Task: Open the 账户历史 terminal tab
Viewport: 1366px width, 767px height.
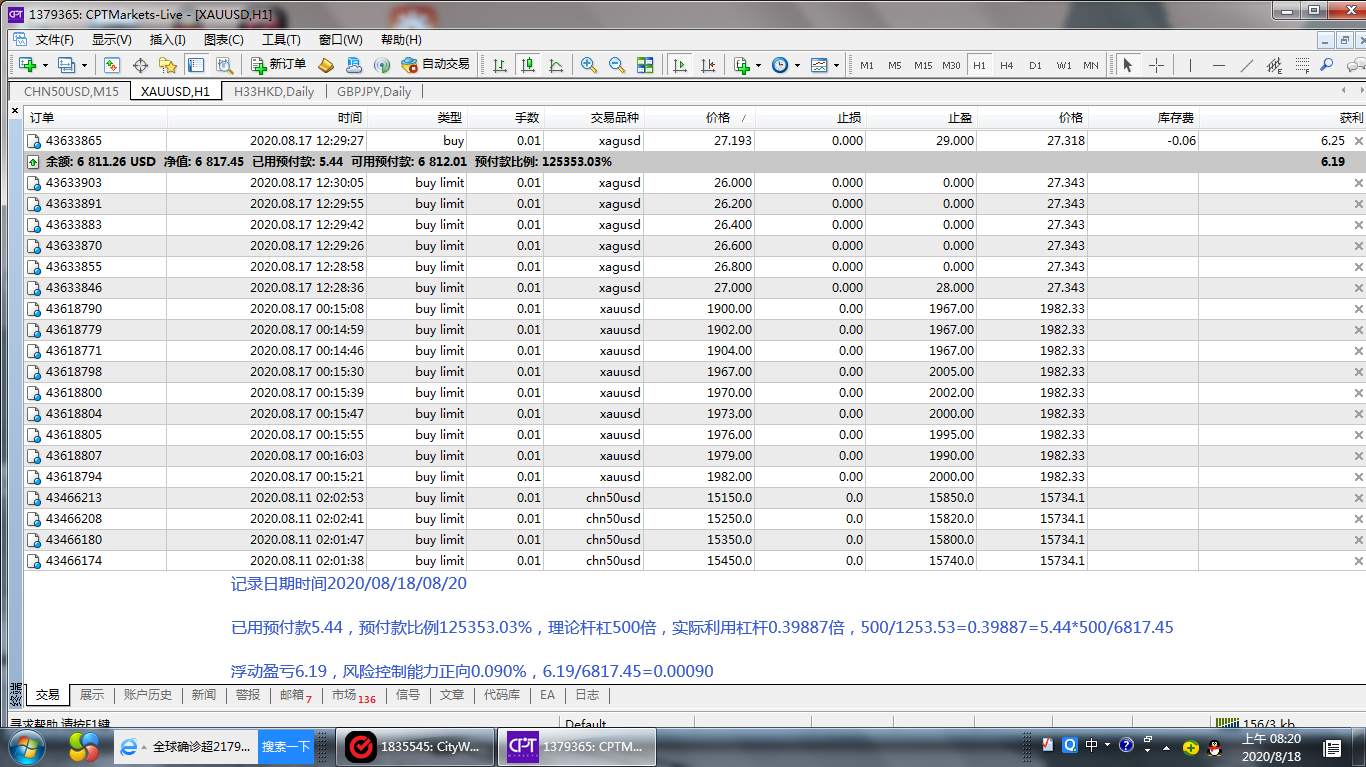Action: 148,695
